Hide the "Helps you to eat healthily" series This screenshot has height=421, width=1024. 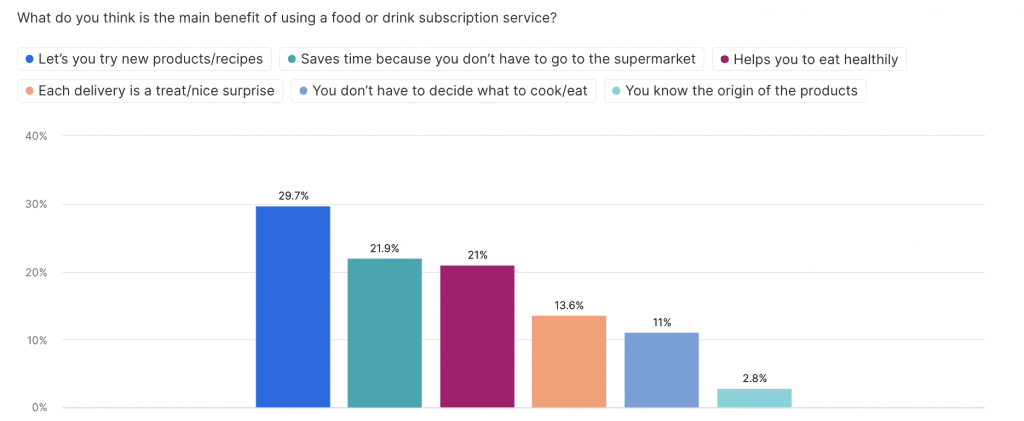(812, 59)
